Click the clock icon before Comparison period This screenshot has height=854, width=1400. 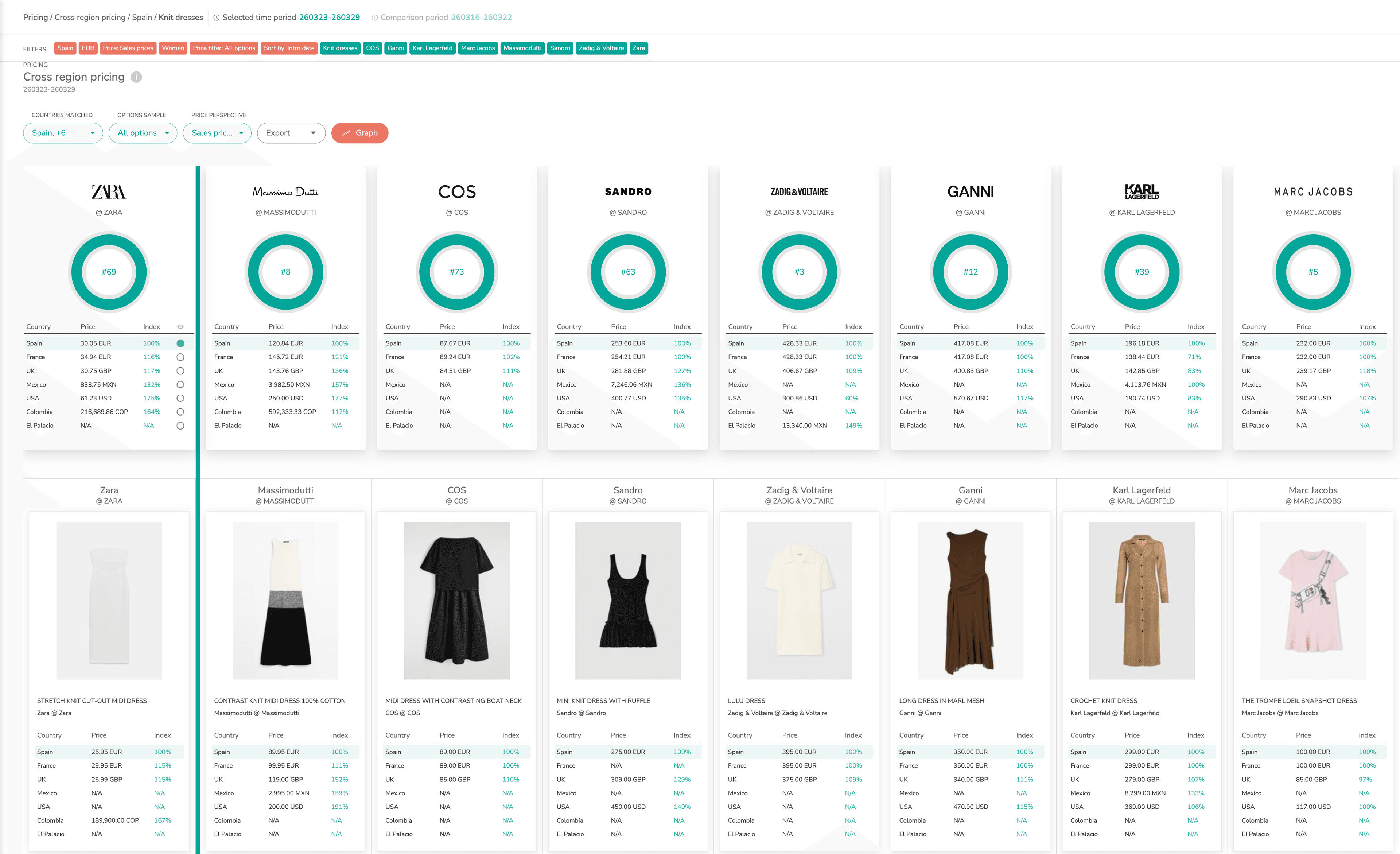point(374,18)
